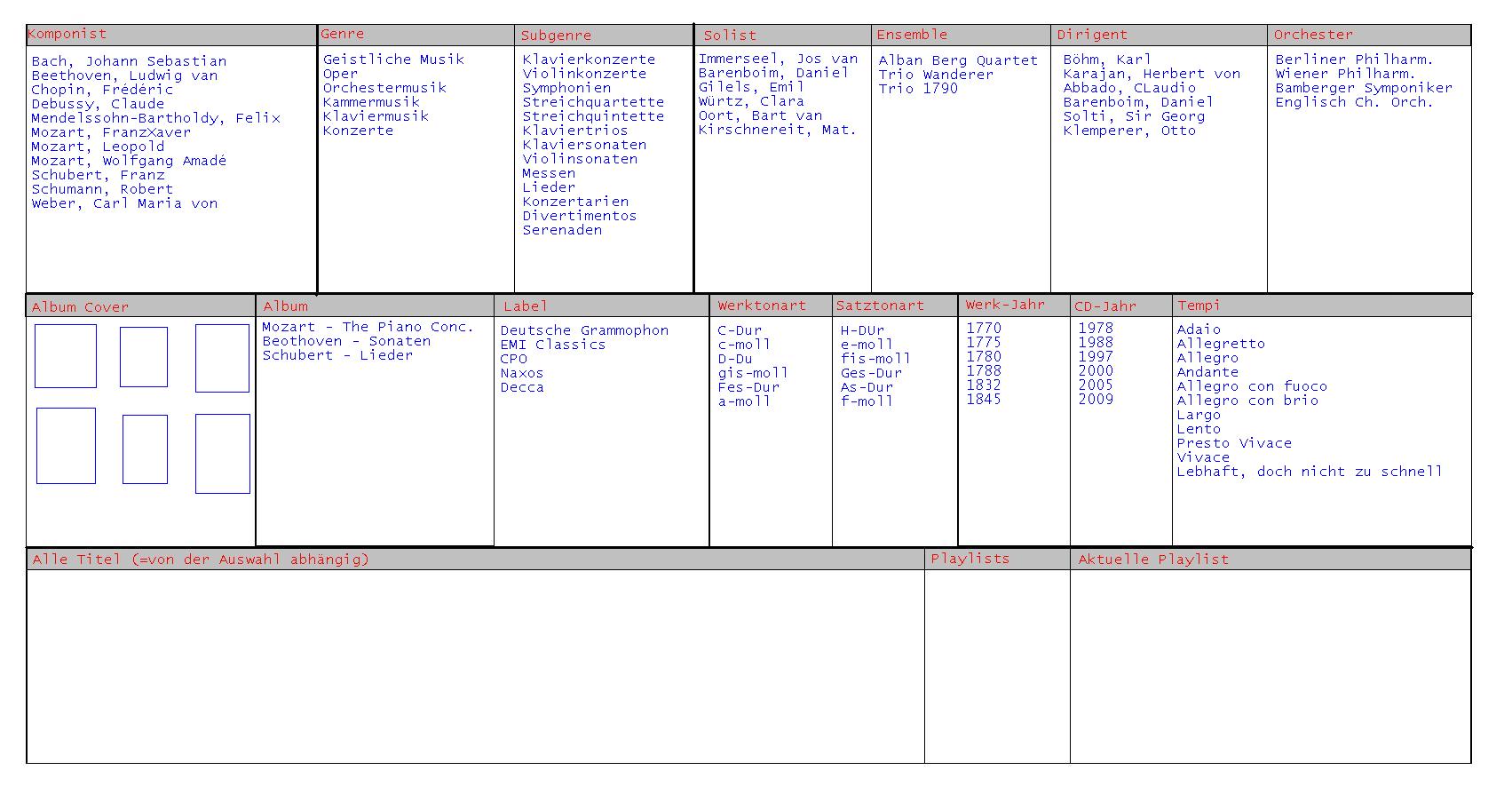Choose Wiener Philharm. orchestra

click(x=1345, y=74)
